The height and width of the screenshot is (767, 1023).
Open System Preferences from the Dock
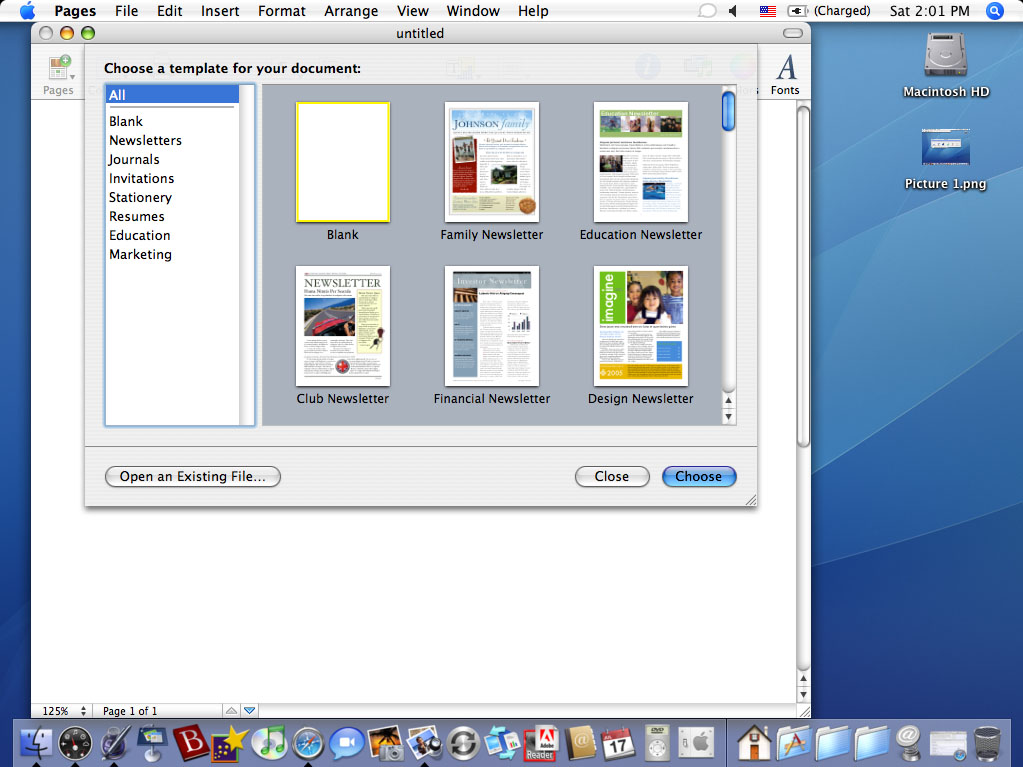coord(696,744)
